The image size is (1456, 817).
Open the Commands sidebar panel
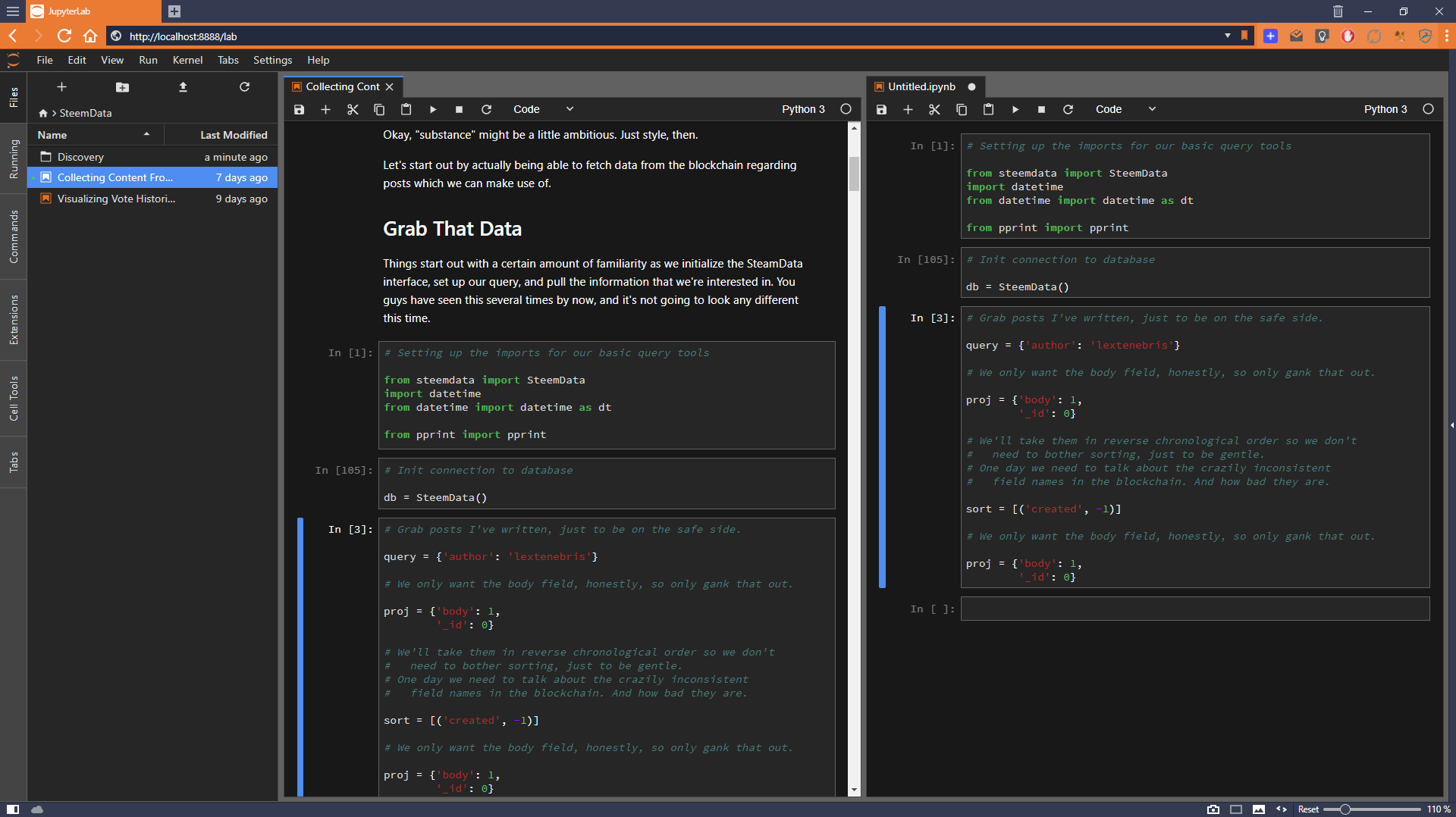(13, 237)
